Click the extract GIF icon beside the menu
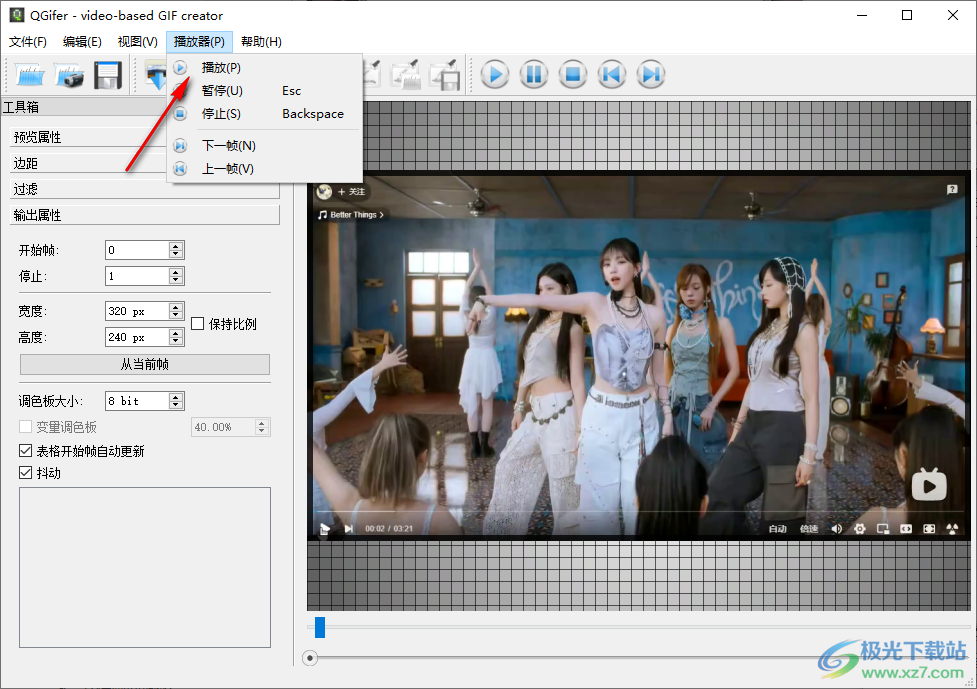The image size is (977, 689). pos(155,75)
